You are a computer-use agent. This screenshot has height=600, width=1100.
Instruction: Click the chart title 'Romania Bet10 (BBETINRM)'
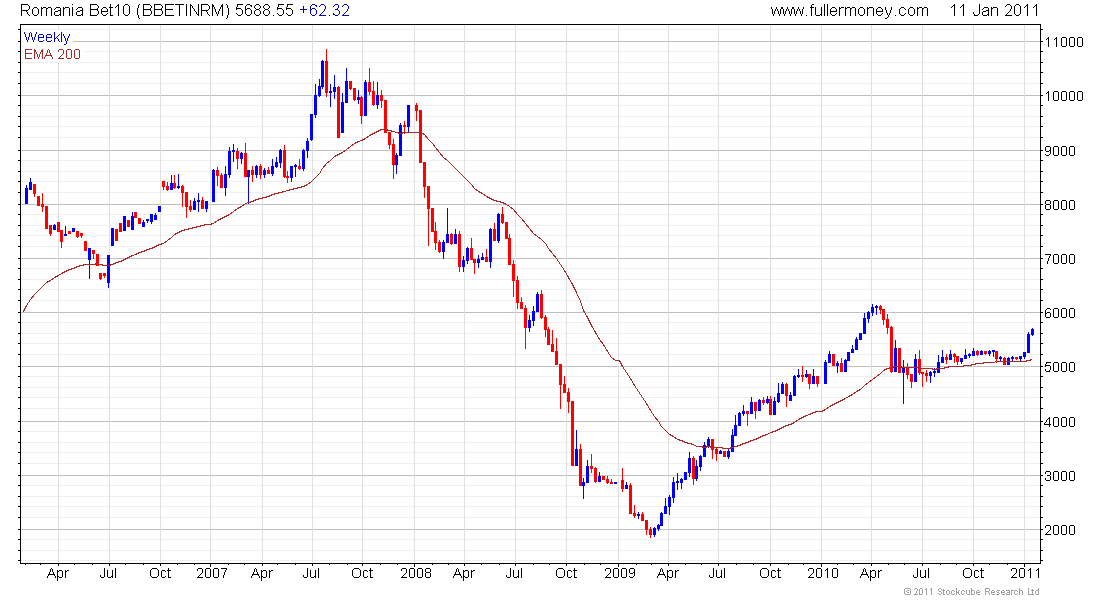pos(126,11)
